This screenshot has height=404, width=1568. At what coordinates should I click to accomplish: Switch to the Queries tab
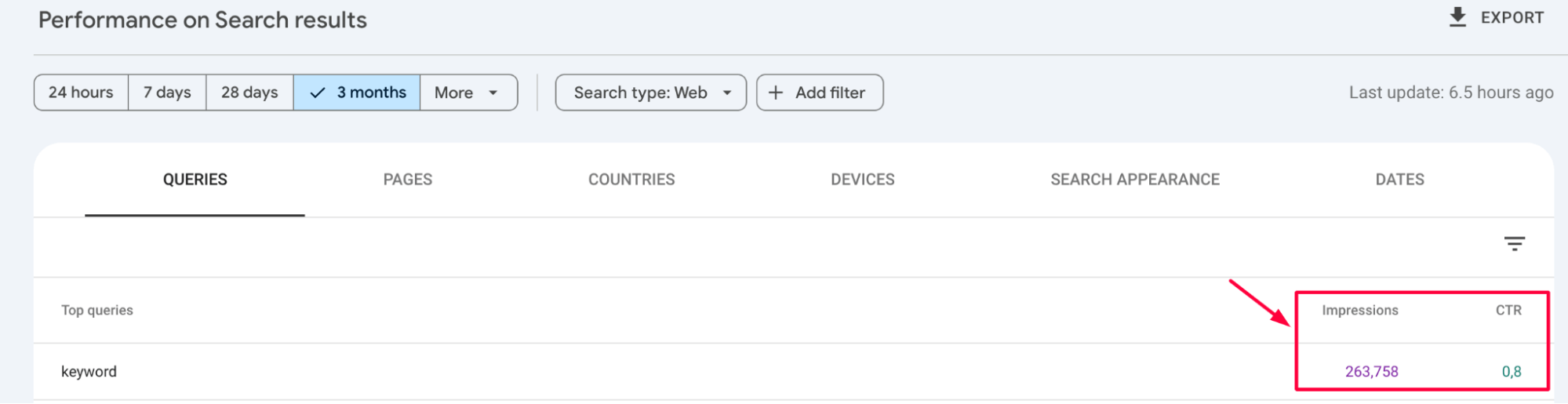(195, 180)
